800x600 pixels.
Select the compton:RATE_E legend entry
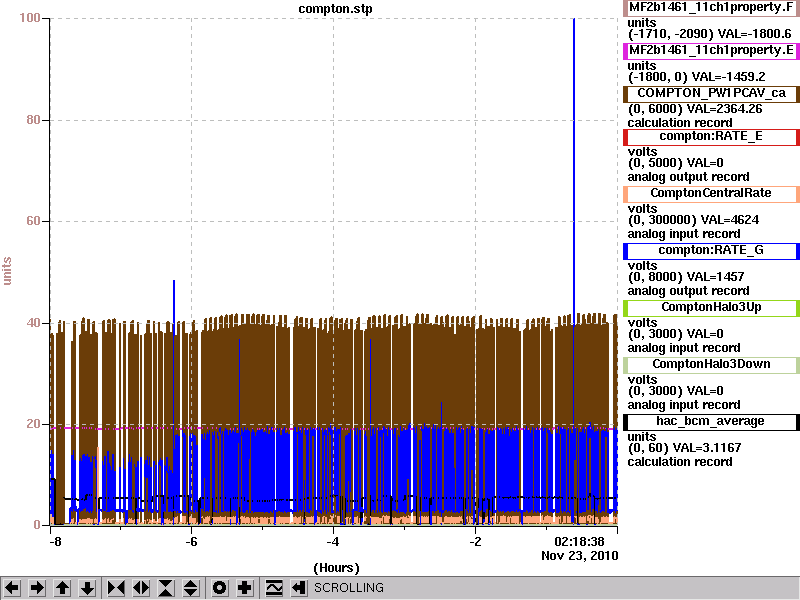point(711,137)
